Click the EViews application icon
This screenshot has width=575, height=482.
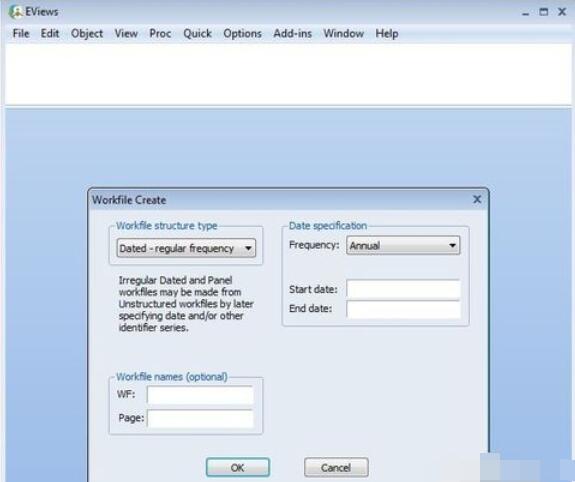15,12
